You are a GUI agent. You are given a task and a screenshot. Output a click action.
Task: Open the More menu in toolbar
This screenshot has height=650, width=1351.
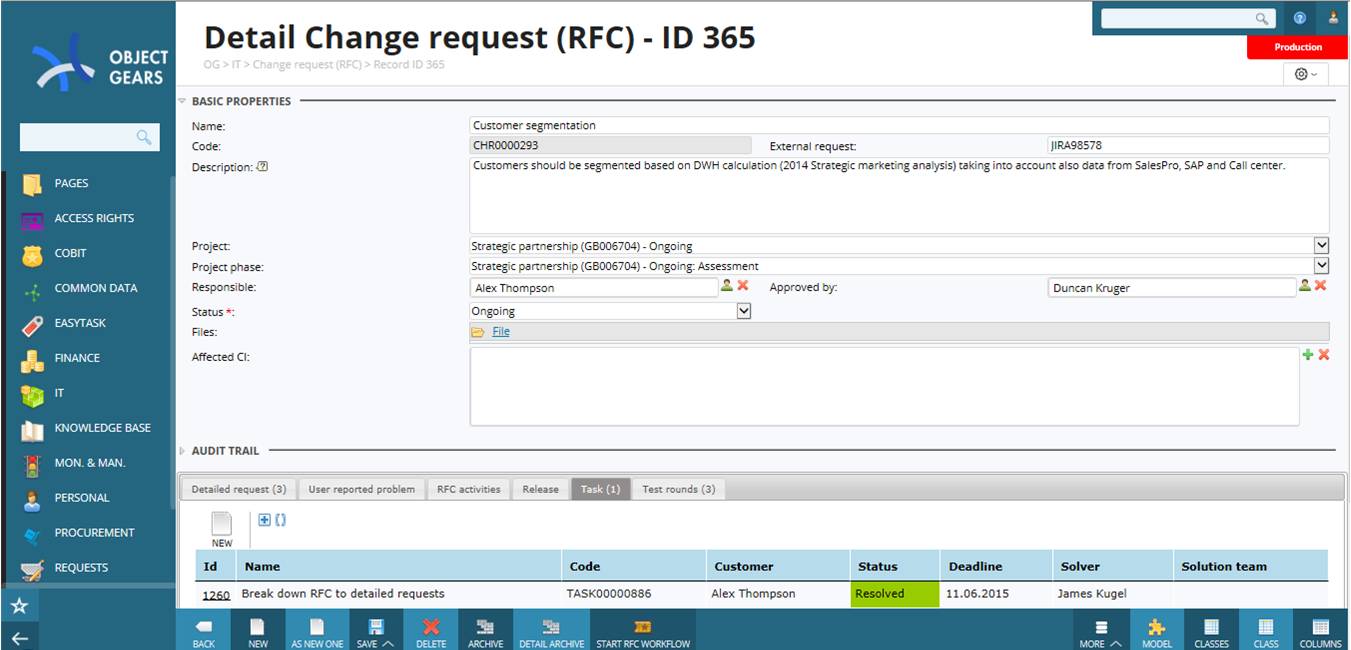tap(1100, 633)
